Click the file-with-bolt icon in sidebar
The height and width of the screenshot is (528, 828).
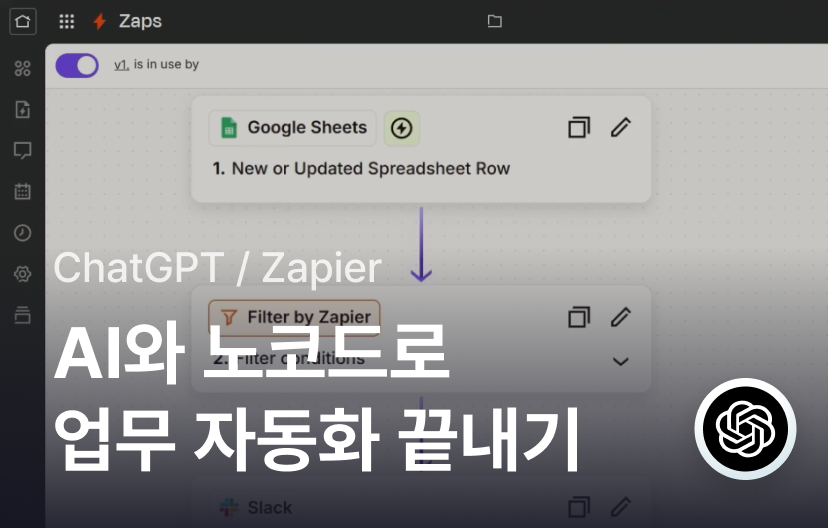(x=22, y=110)
